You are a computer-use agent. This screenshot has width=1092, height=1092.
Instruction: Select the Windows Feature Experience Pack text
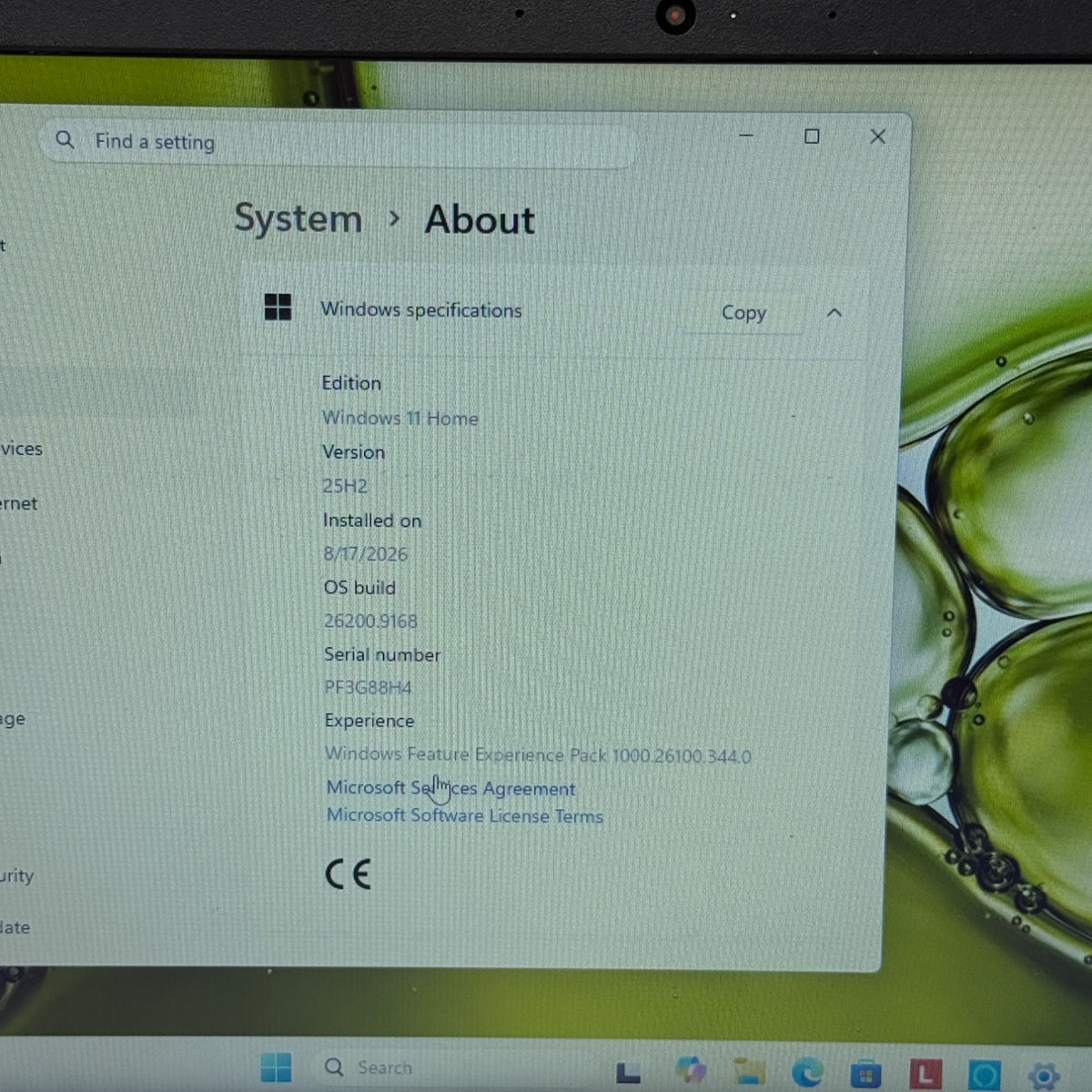pyautogui.click(x=538, y=755)
